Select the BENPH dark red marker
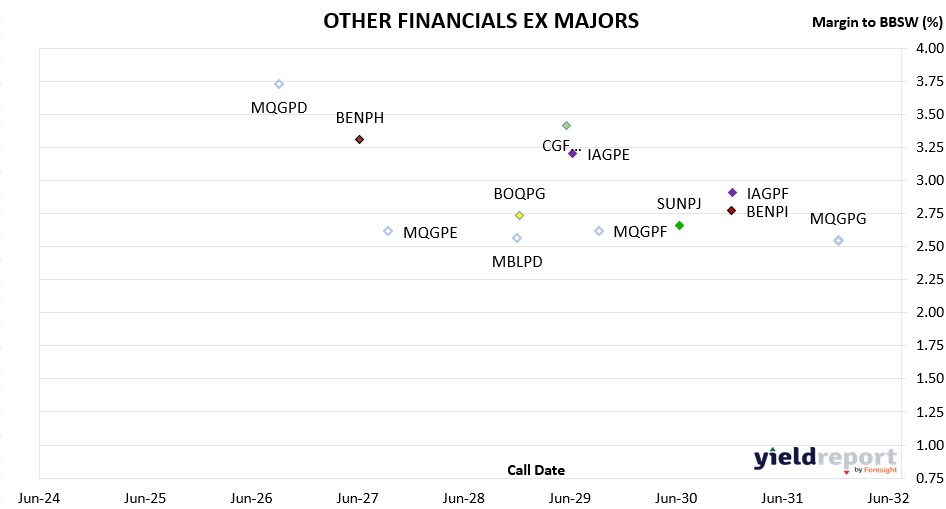 pos(360,139)
